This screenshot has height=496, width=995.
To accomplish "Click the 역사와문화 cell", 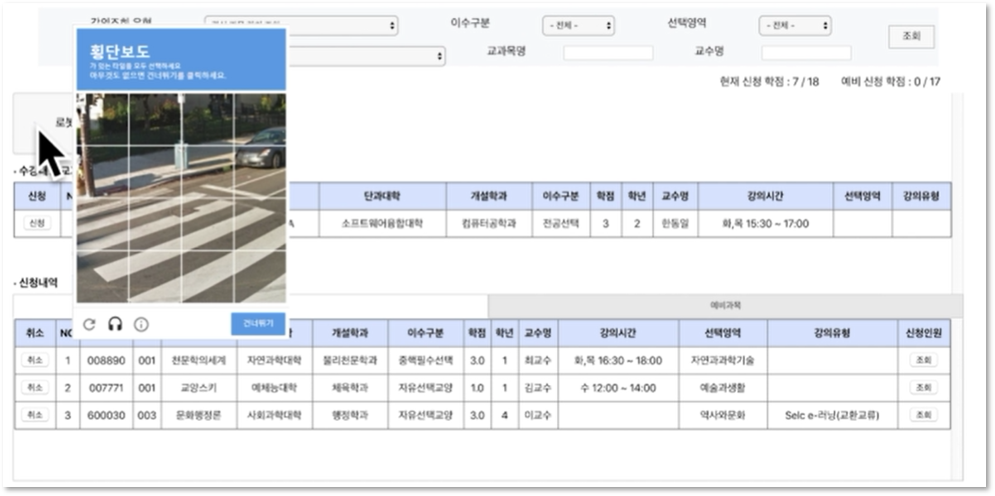I will (x=722, y=415).
